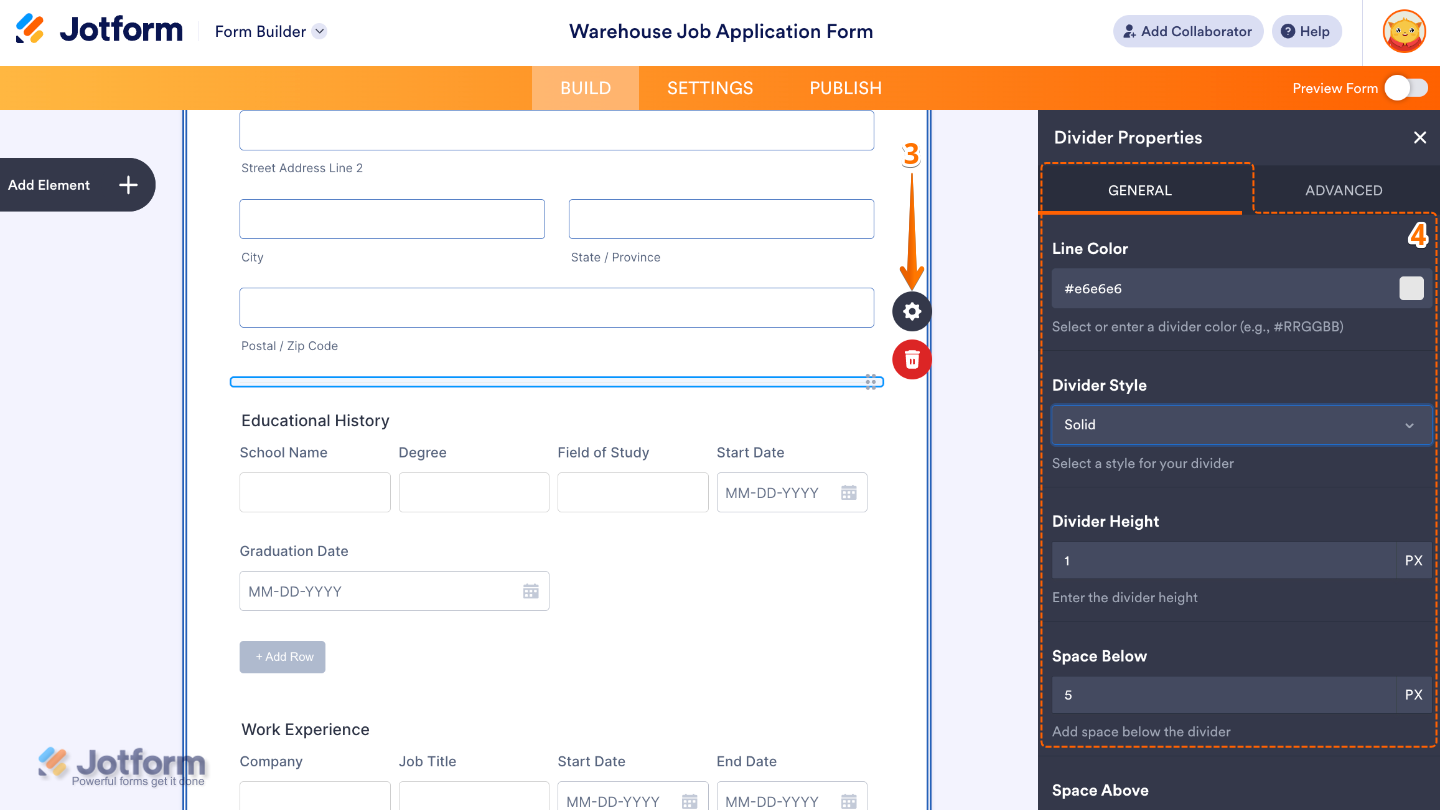This screenshot has height=810, width=1440.
Task: Click the Street Address Line 2 field
Action: click(557, 130)
